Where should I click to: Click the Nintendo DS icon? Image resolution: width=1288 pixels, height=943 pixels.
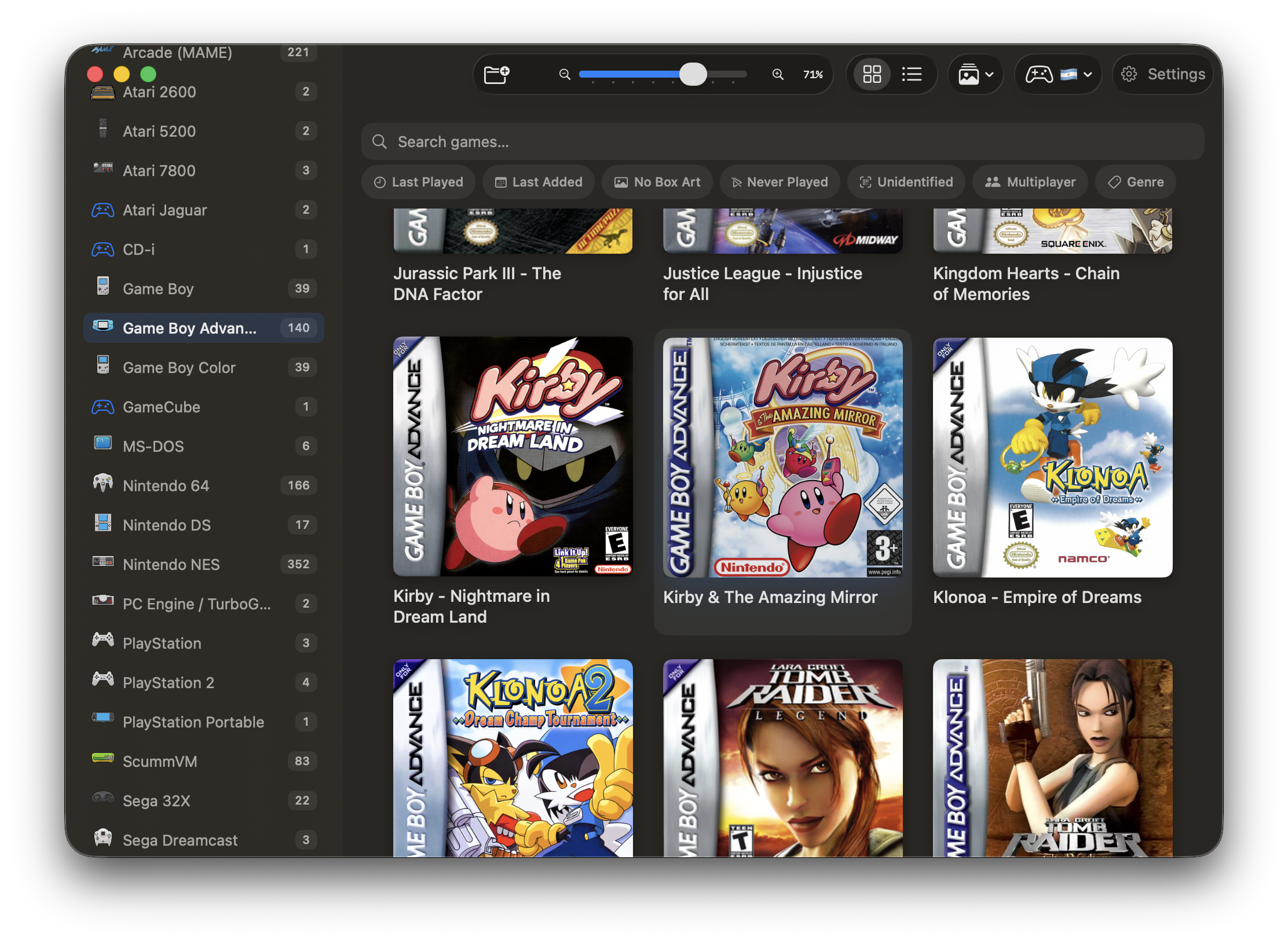(x=103, y=522)
